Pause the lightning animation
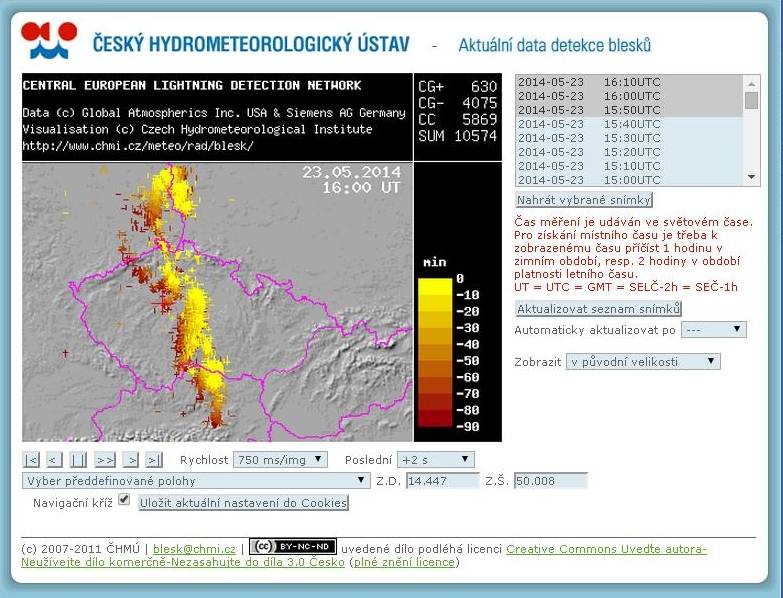This screenshot has height=598, width=783. (78, 459)
